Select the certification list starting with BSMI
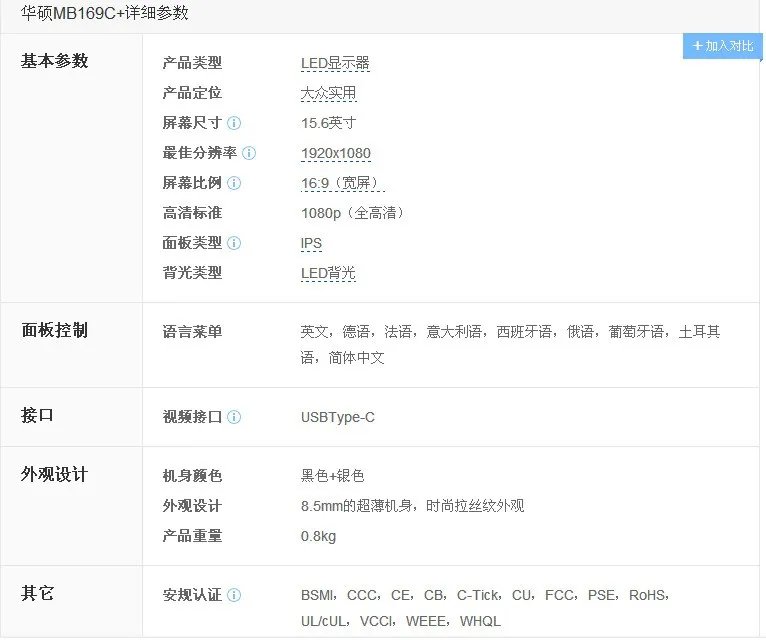 [486, 608]
